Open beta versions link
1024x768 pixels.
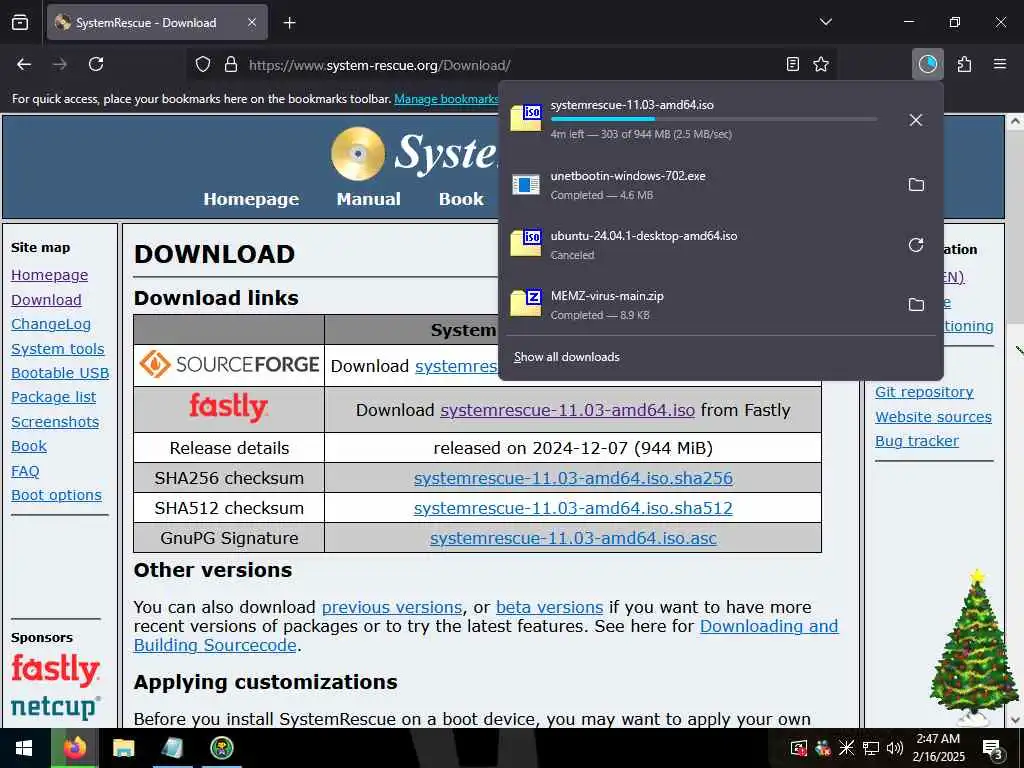click(x=549, y=607)
